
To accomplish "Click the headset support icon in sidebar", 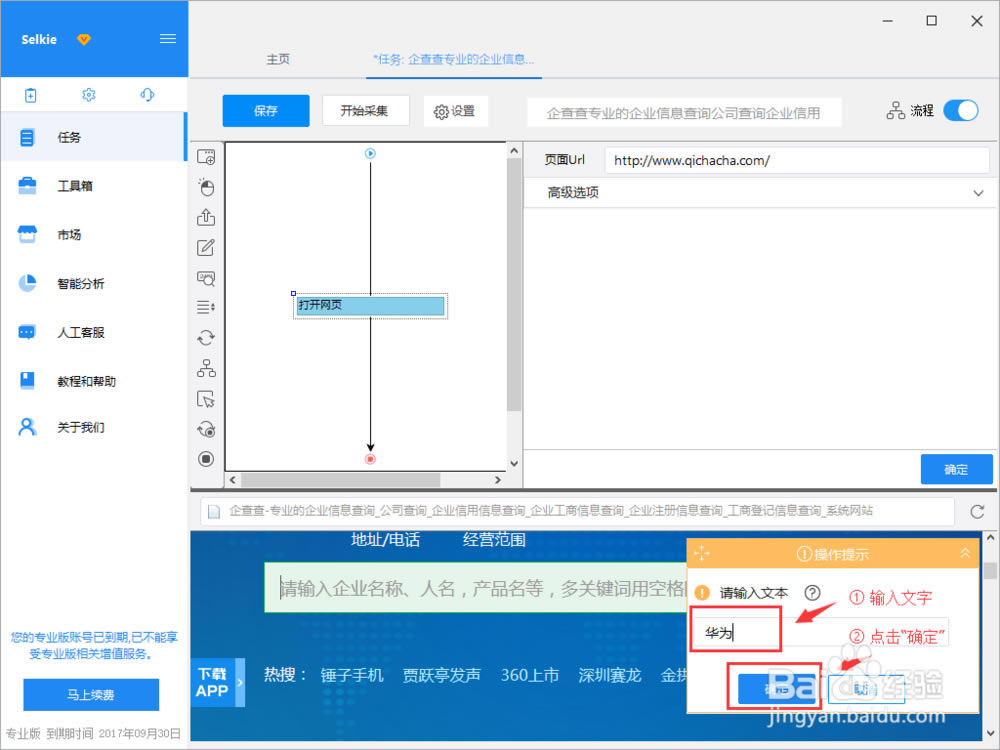I will point(147,95).
